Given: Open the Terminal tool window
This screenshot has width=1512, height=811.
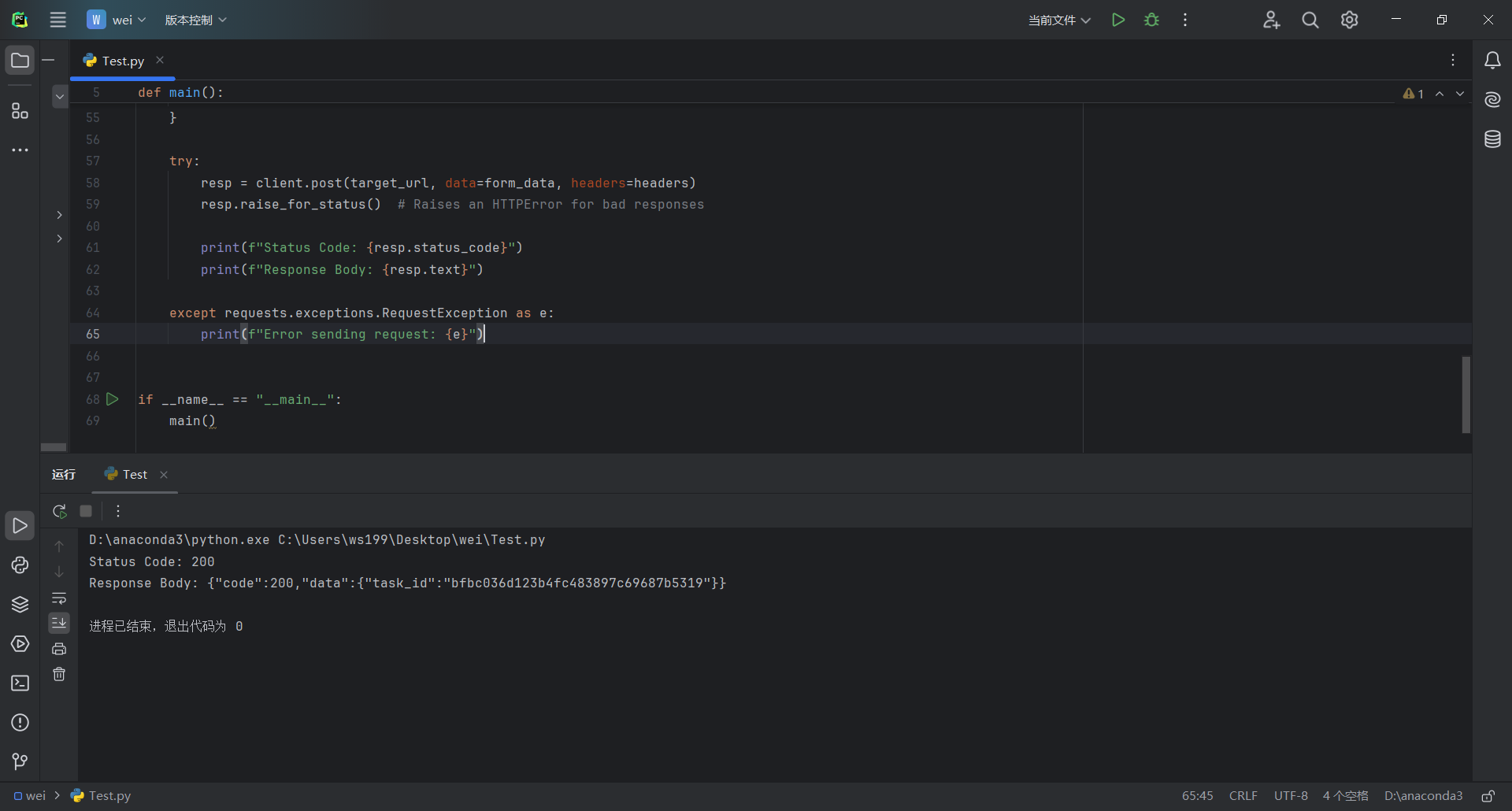Looking at the screenshot, I should pos(20,683).
